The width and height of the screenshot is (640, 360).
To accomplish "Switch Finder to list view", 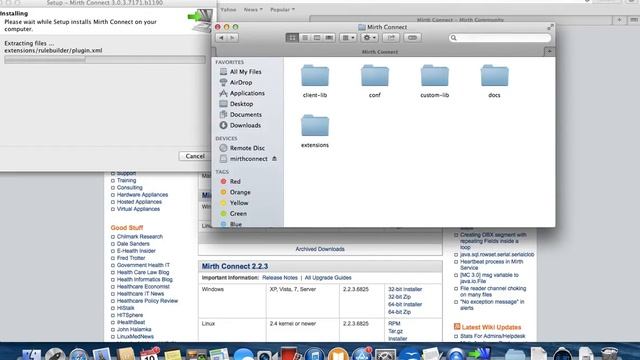I will coord(304,38).
